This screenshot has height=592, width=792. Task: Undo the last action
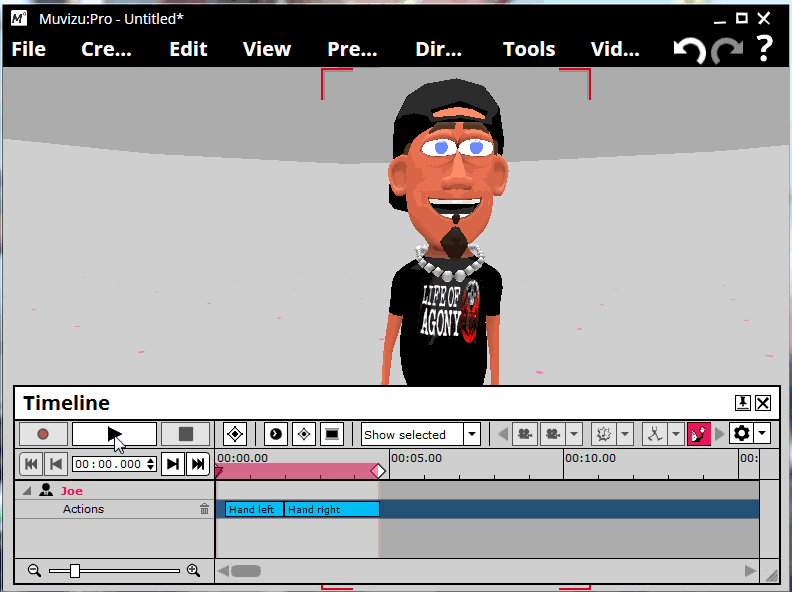click(x=689, y=50)
